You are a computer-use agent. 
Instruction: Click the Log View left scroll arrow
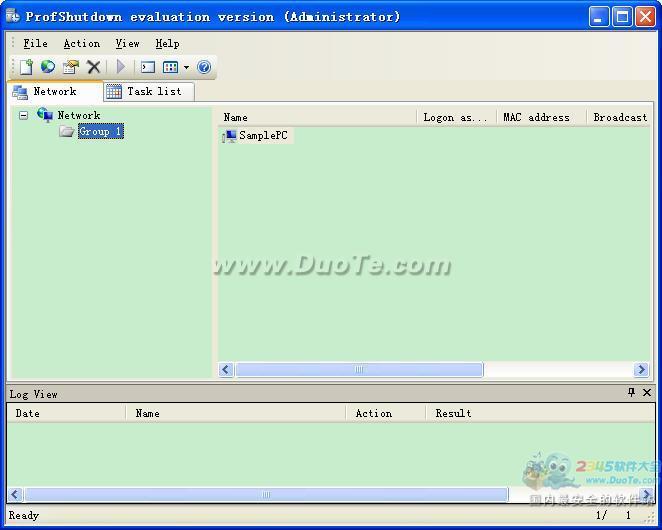pos(15,495)
